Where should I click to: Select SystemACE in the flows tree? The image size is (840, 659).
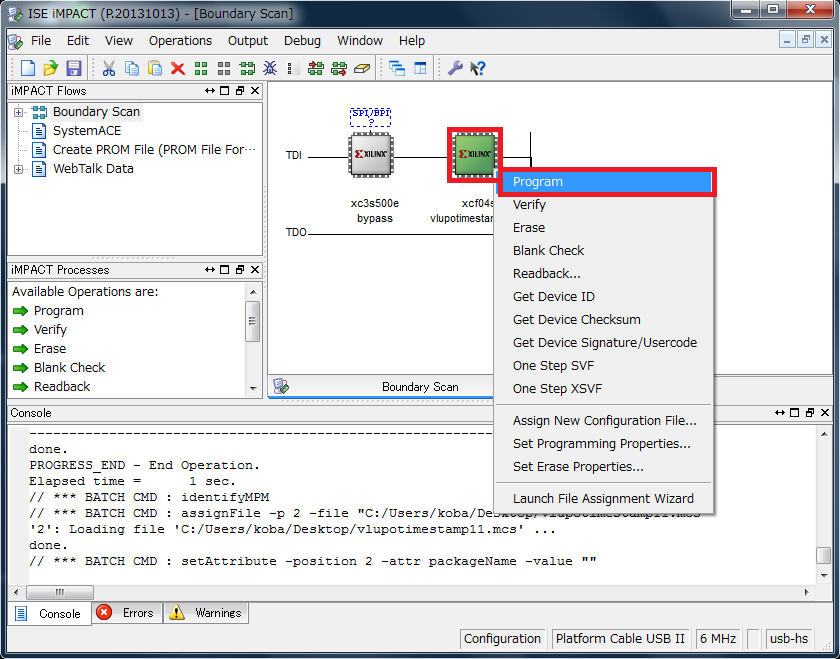(87, 131)
